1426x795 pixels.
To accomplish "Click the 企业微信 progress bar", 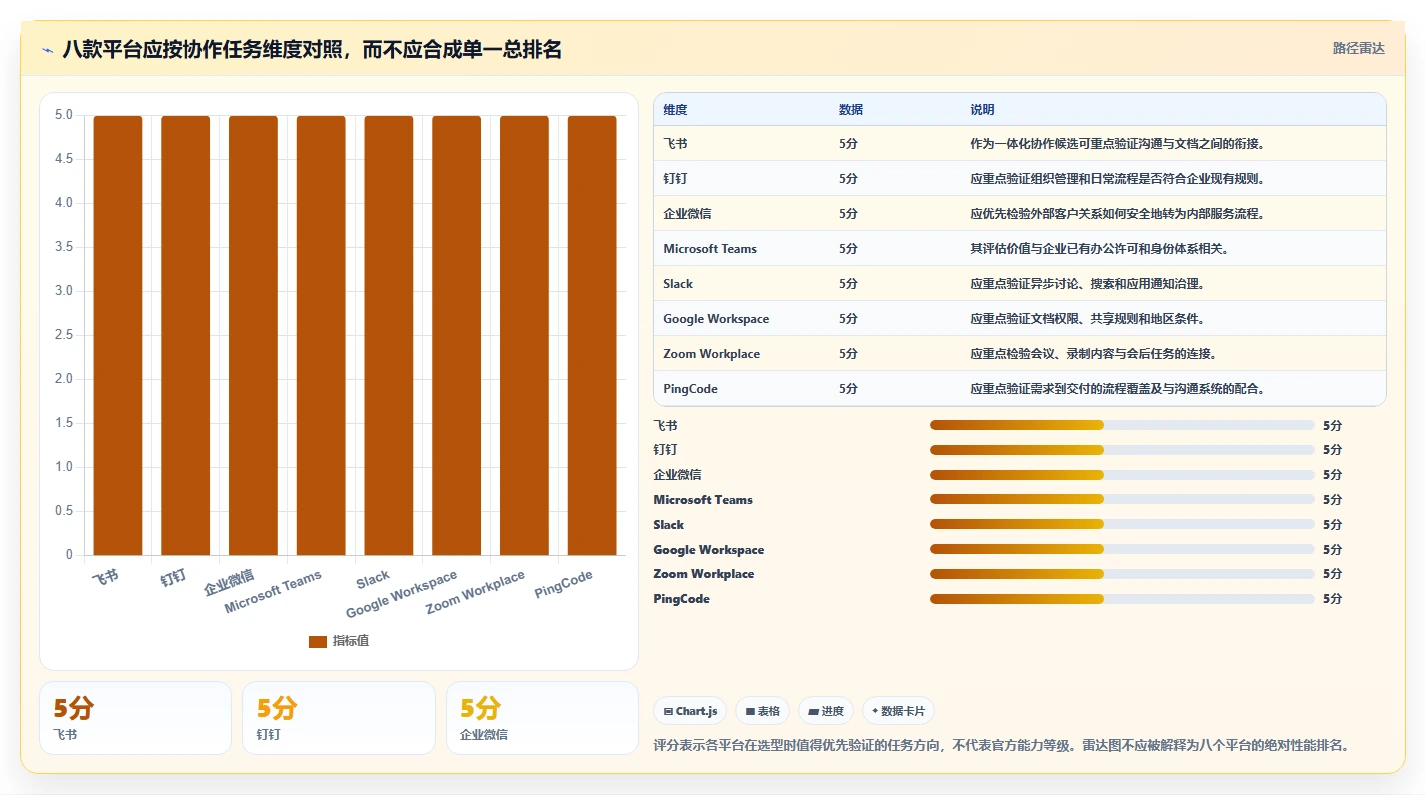I will tap(1122, 475).
